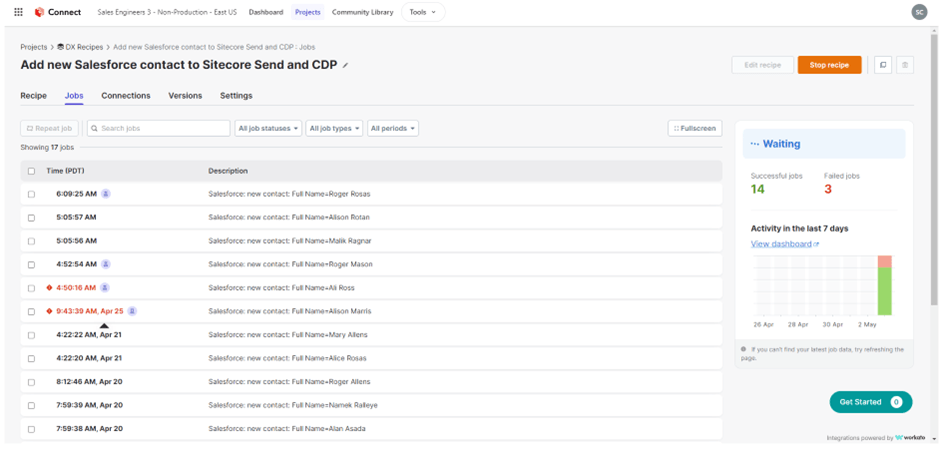Click the DX Recipes breadcrumb link
Screen dimensions: 944x449
[x=80, y=47]
